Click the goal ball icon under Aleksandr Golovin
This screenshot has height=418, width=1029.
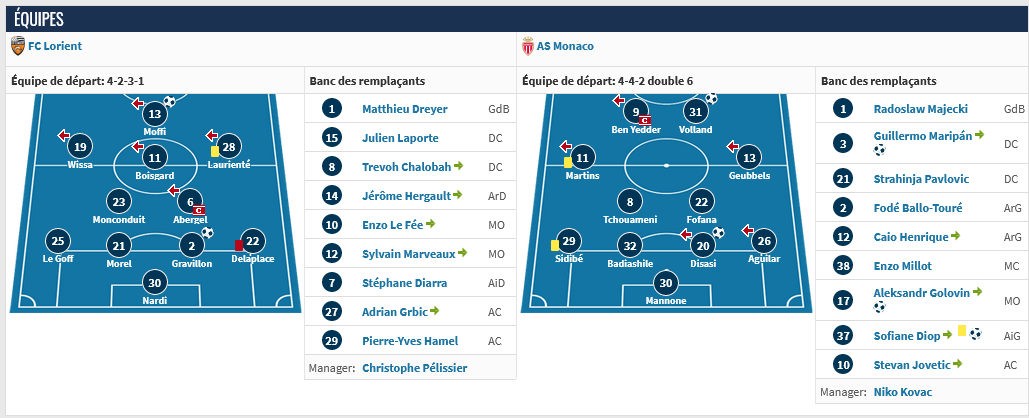[x=879, y=307]
